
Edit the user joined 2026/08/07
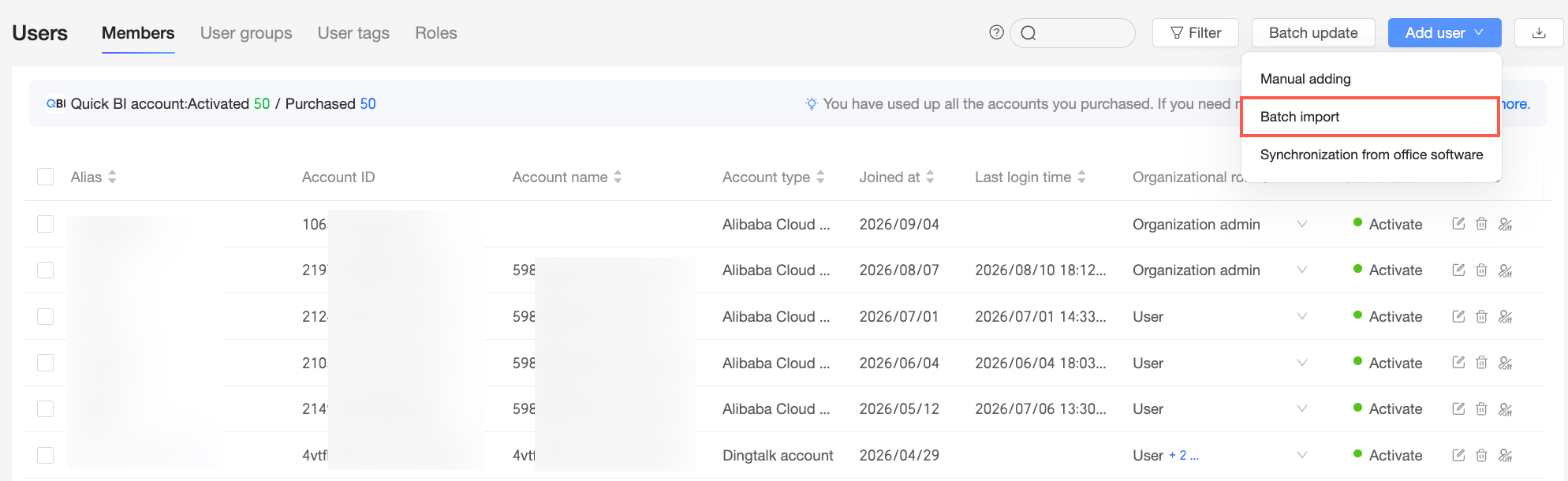pyautogui.click(x=1458, y=270)
